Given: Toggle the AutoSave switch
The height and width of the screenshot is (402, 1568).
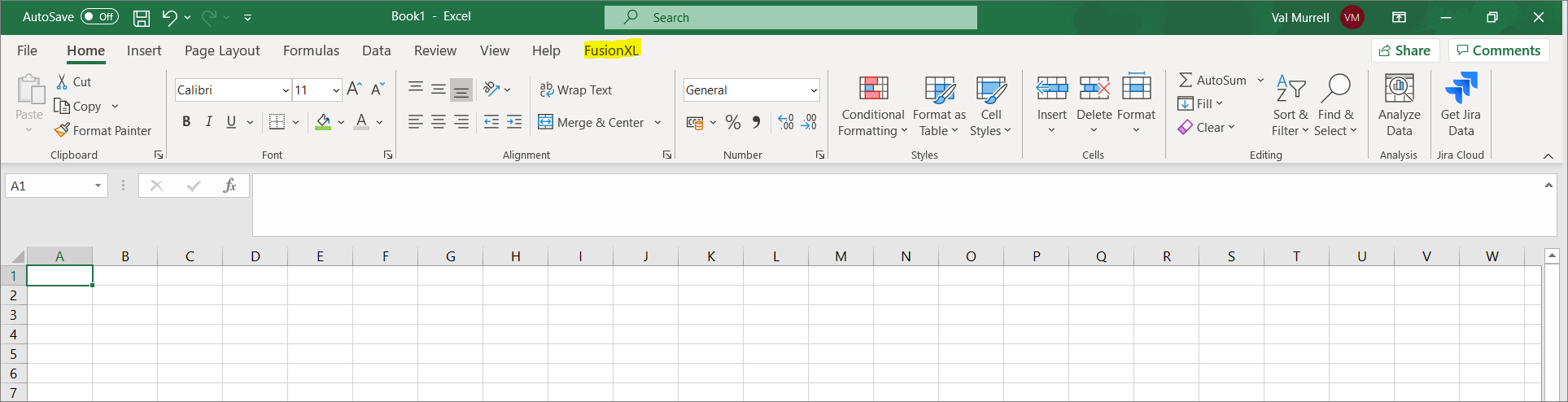Looking at the screenshot, I should click(x=99, y=17).
